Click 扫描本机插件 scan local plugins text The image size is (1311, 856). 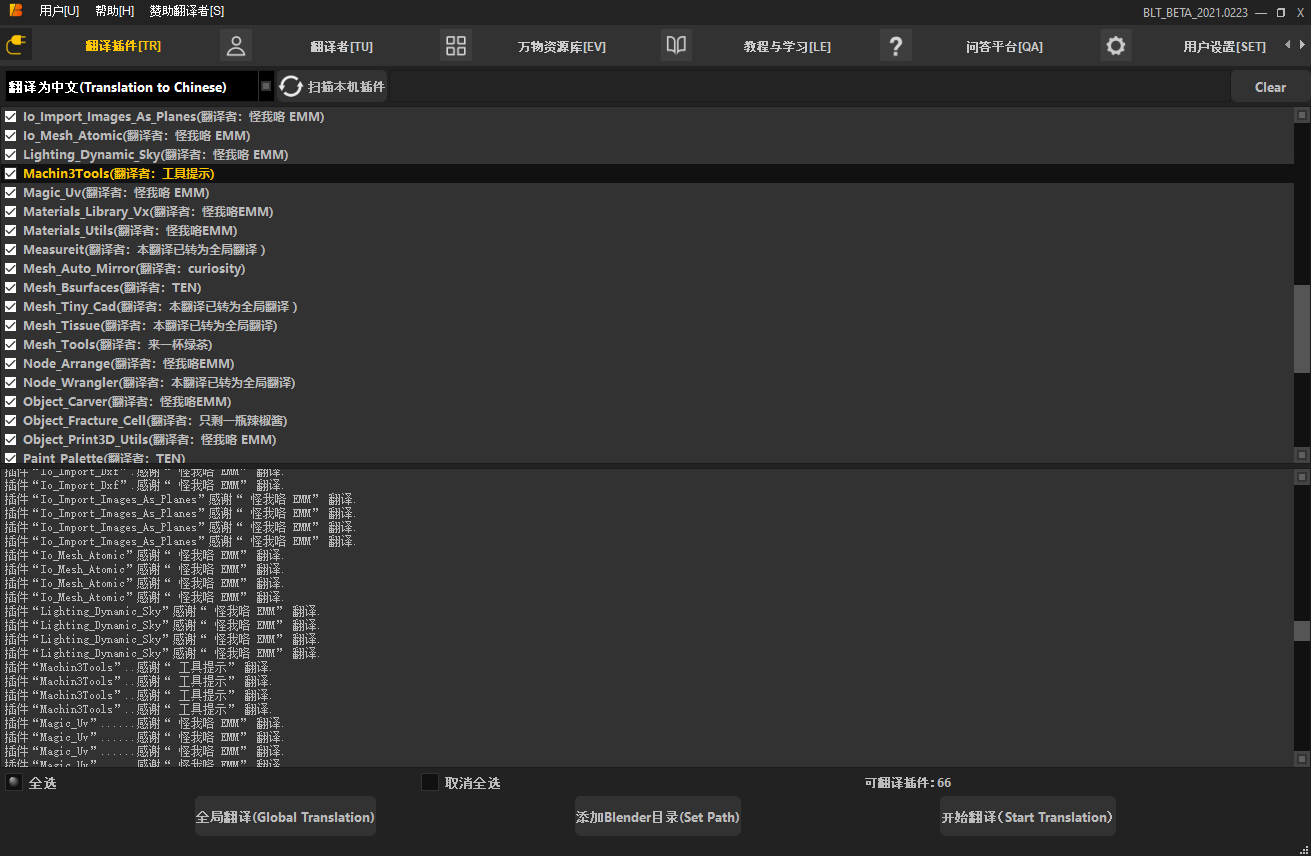pyautogui.click(x=346, y=87)
